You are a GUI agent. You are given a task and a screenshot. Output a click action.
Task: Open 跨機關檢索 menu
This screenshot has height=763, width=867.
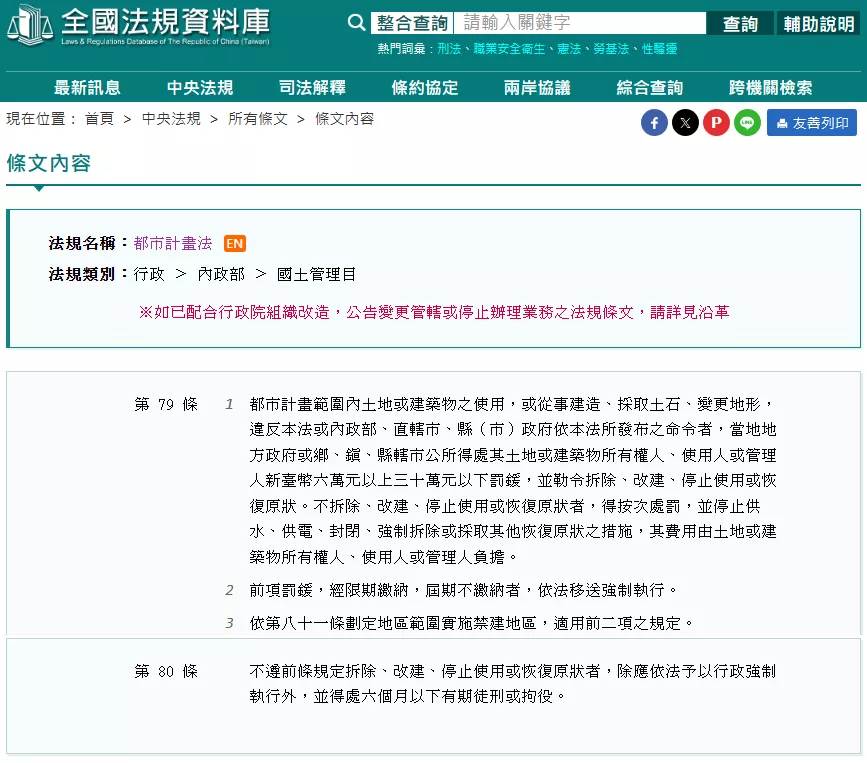[x=770, y=87]
